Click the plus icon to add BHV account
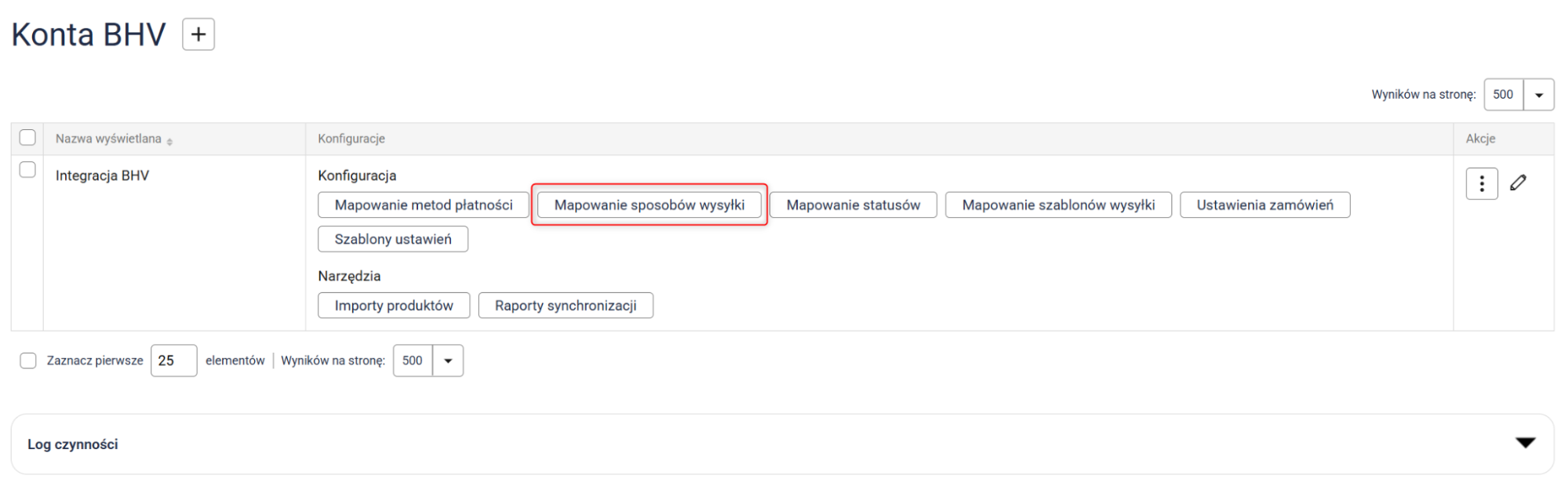1568x489 pixels. [198, 34]
